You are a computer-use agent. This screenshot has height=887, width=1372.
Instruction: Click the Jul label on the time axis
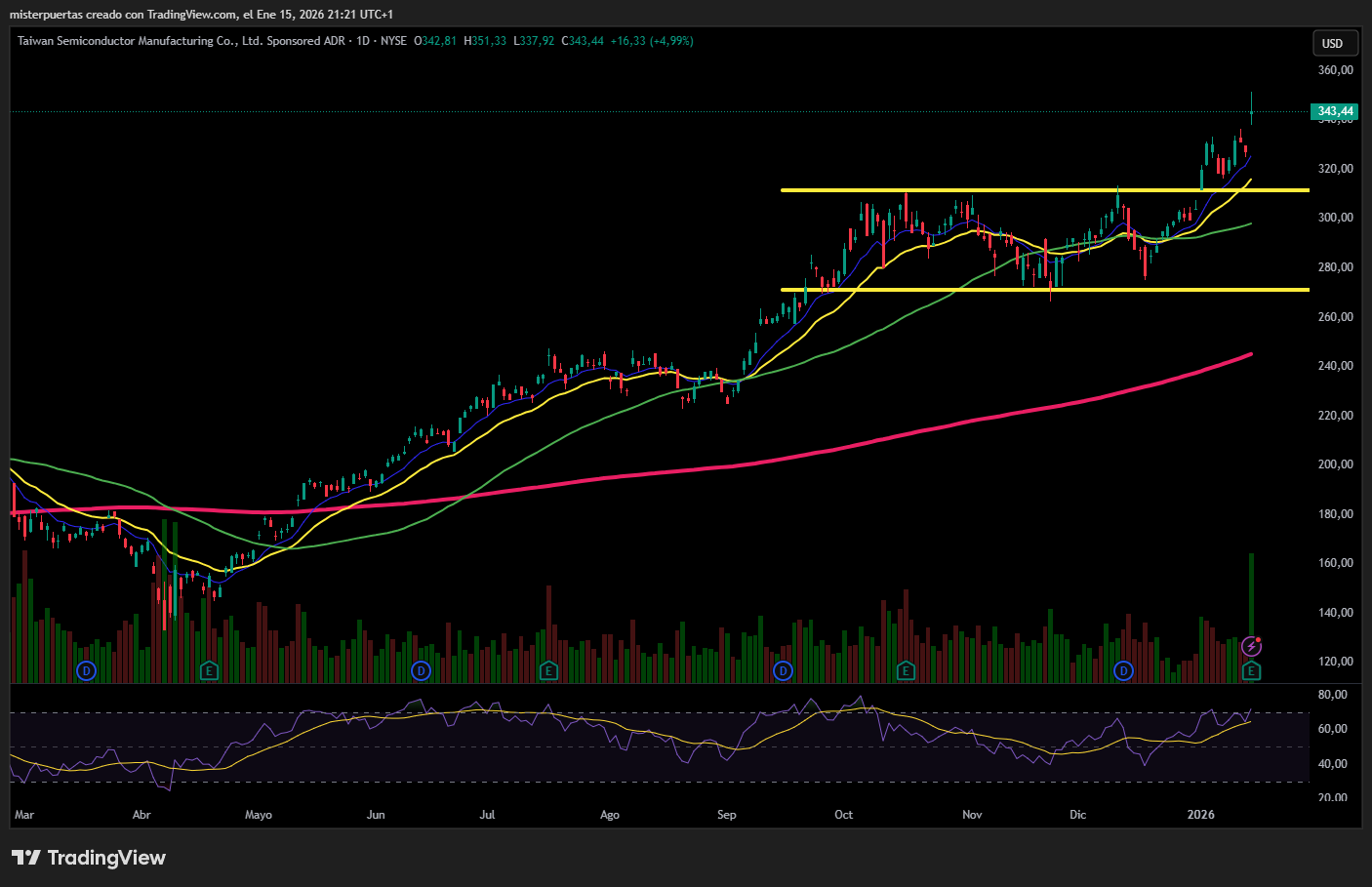488,815
